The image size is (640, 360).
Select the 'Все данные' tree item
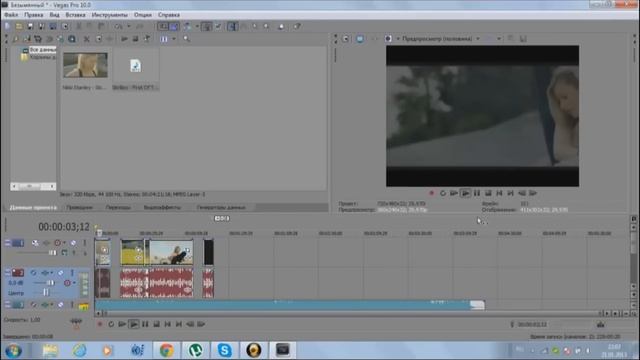tap(42, 50)
